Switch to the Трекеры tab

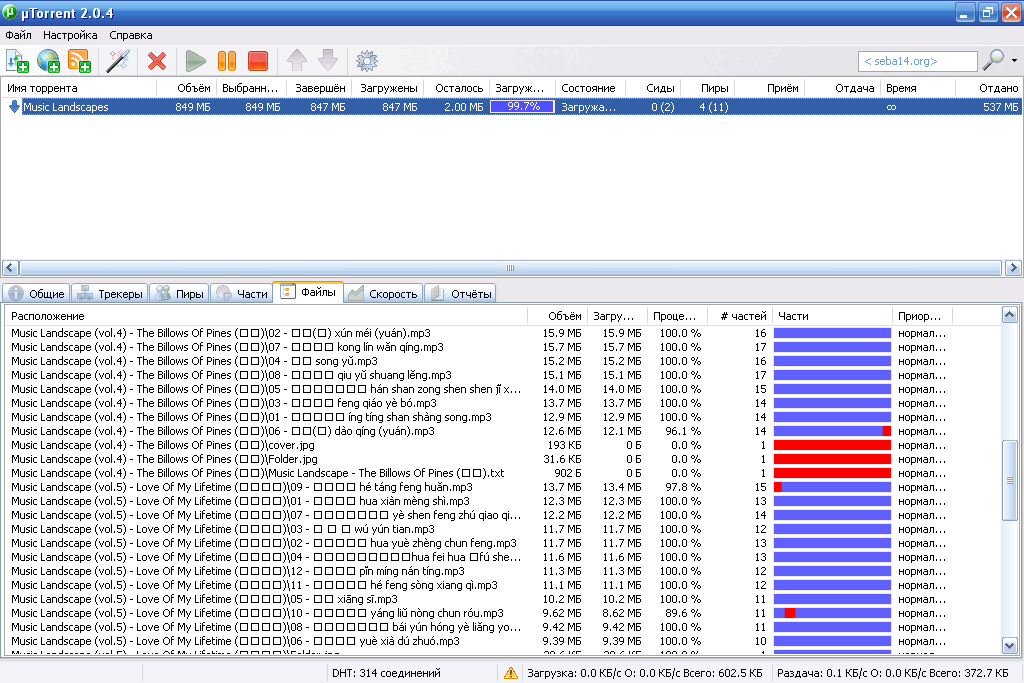[110, 294]
